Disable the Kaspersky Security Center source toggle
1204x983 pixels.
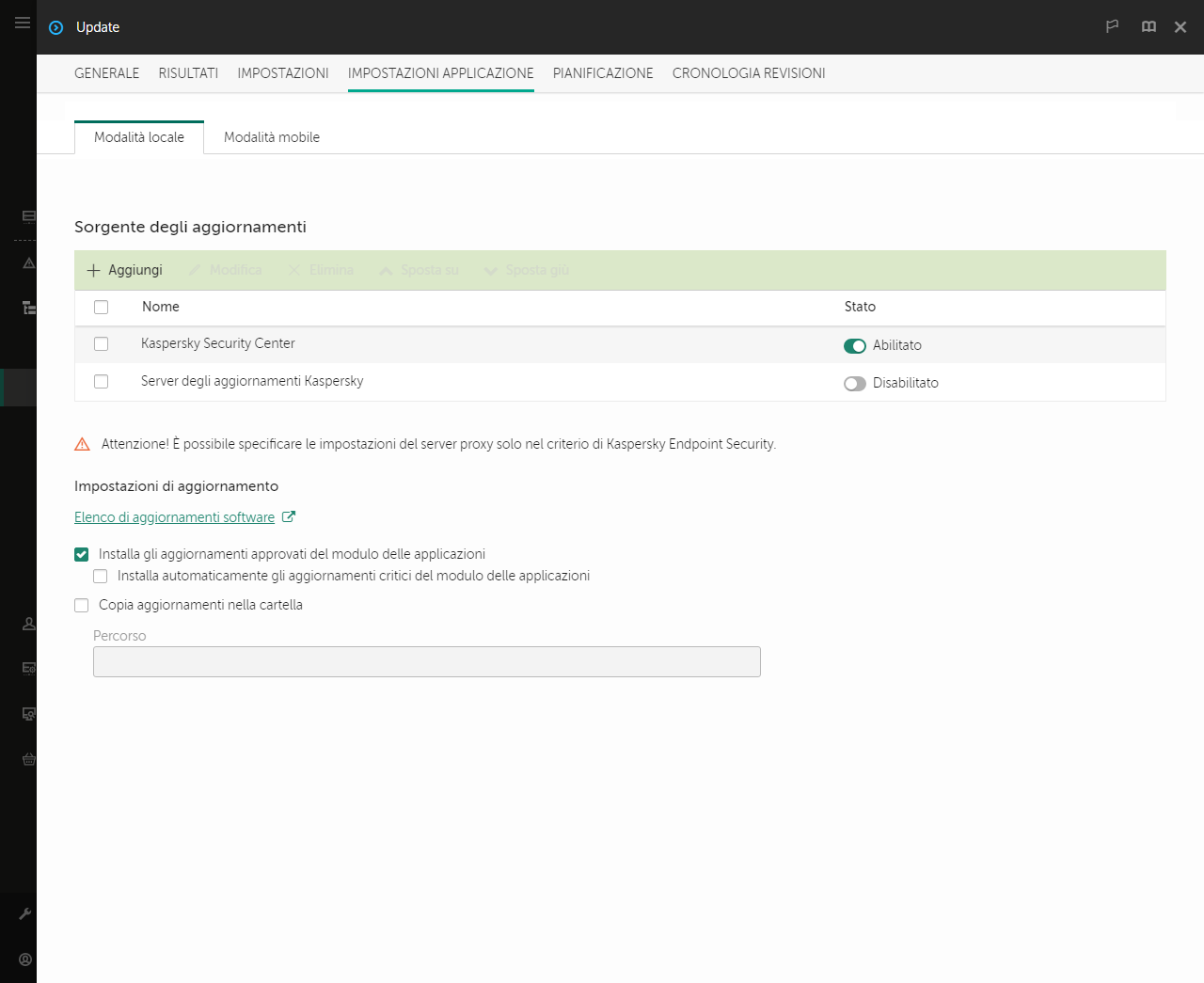coord(854,346)
